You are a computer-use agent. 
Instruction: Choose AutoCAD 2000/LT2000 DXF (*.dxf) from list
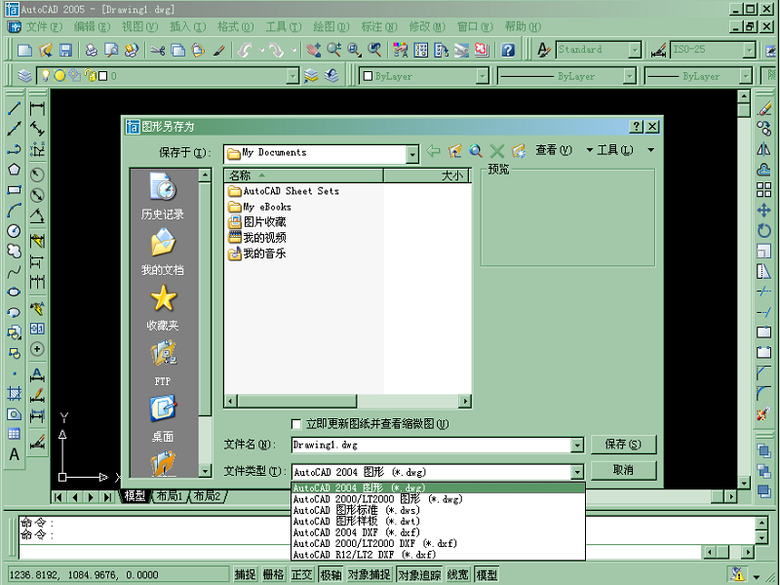click(375, 543)
